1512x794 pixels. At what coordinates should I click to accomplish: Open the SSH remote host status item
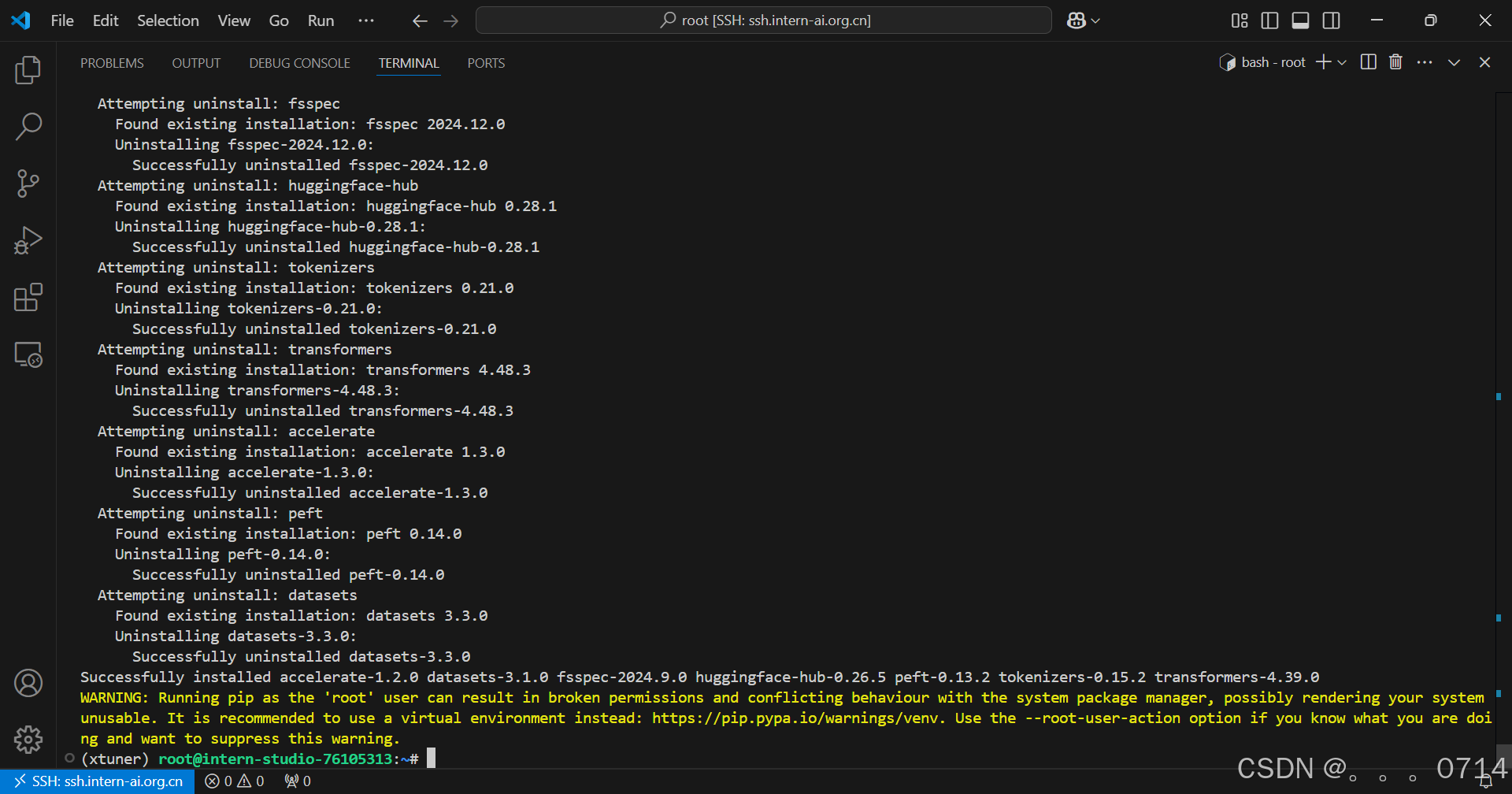click(x=98, y=781)
